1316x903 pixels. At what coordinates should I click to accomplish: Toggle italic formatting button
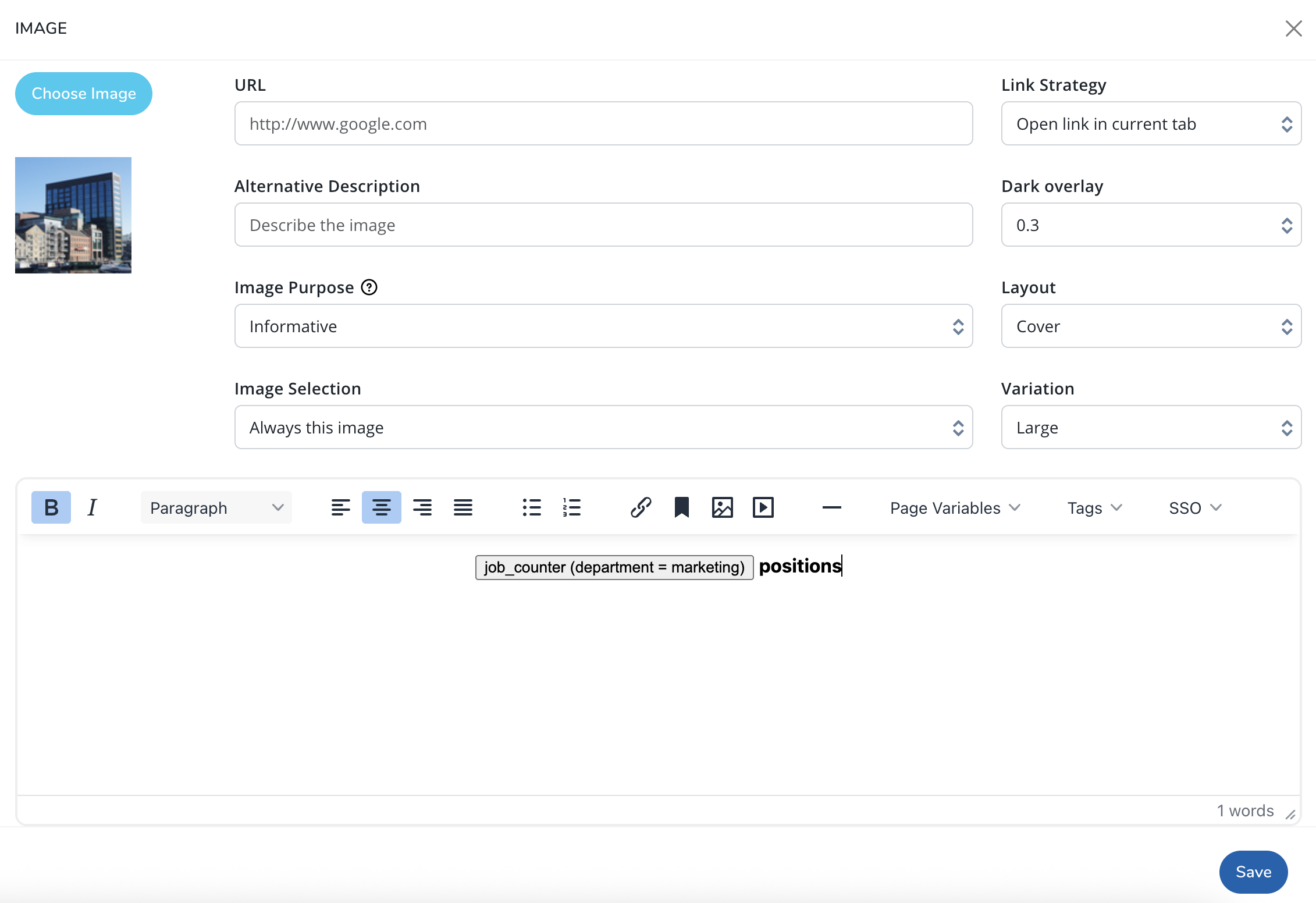[x=92, y=507]
